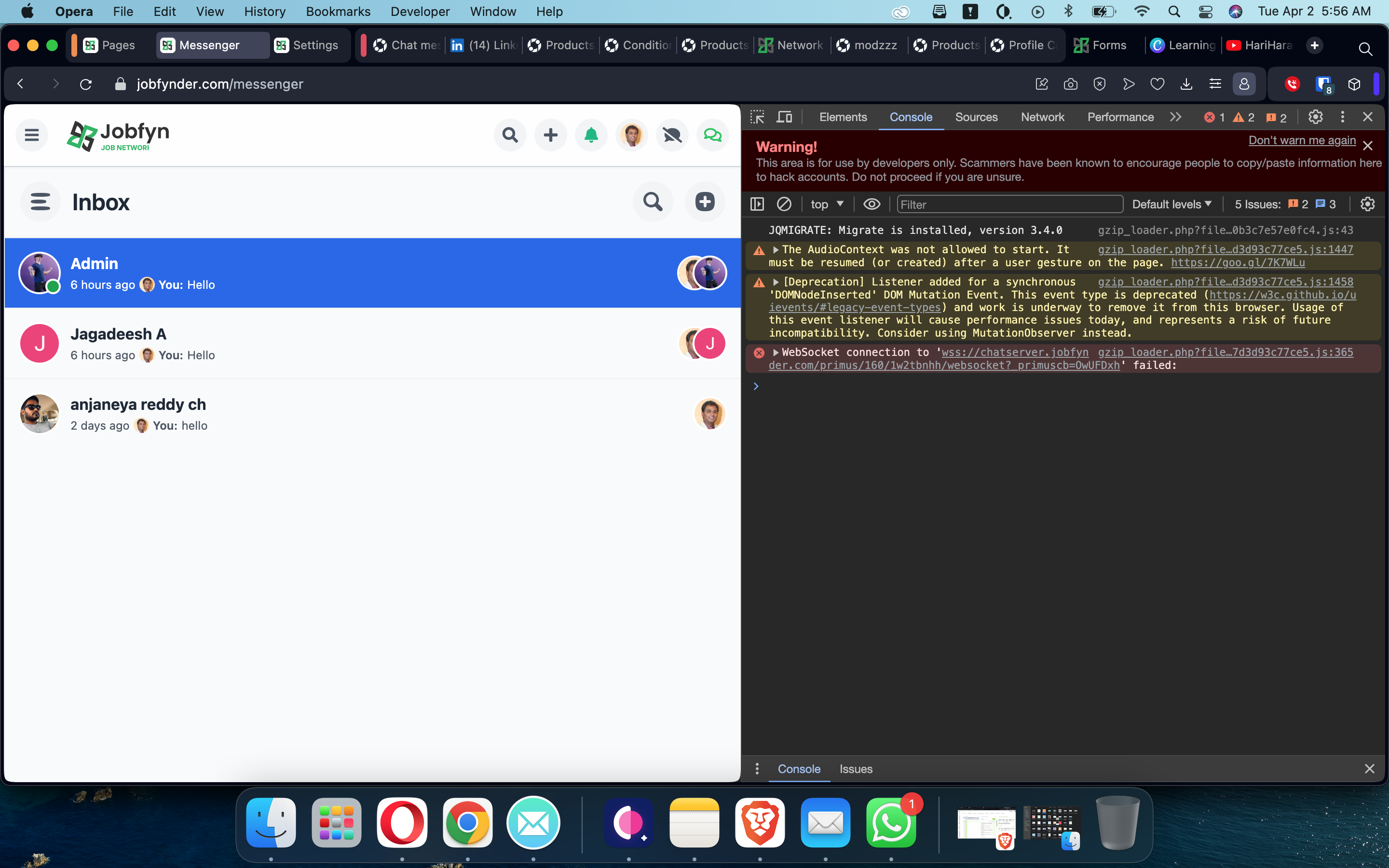This screenshot has height=868, width=1389.
Task: Open the Issues tab in the bottom drawer
Action: 855,769
